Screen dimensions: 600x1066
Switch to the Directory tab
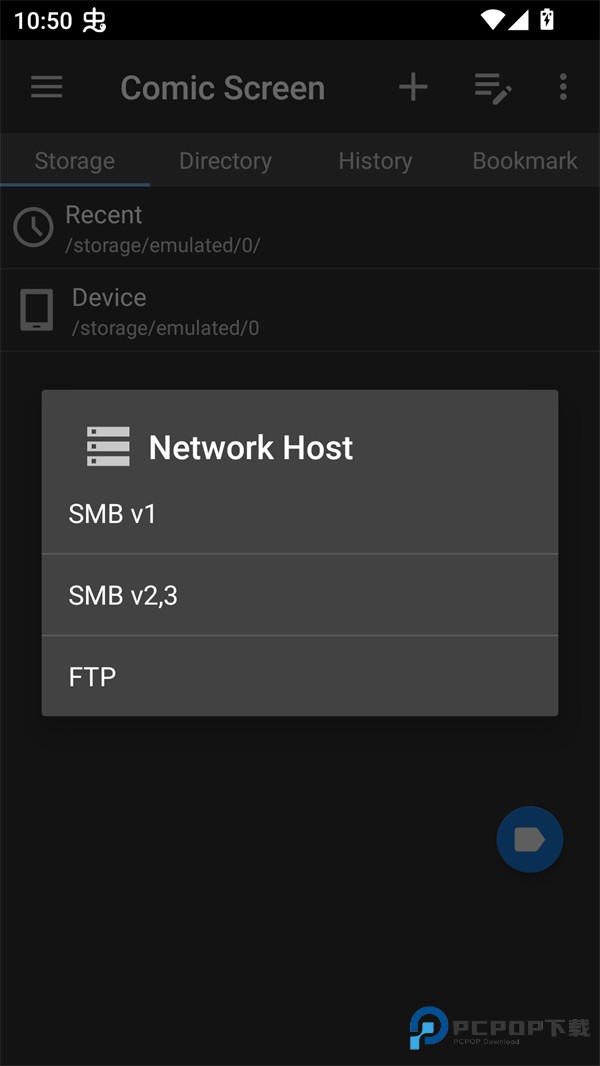tap(225, 161)
